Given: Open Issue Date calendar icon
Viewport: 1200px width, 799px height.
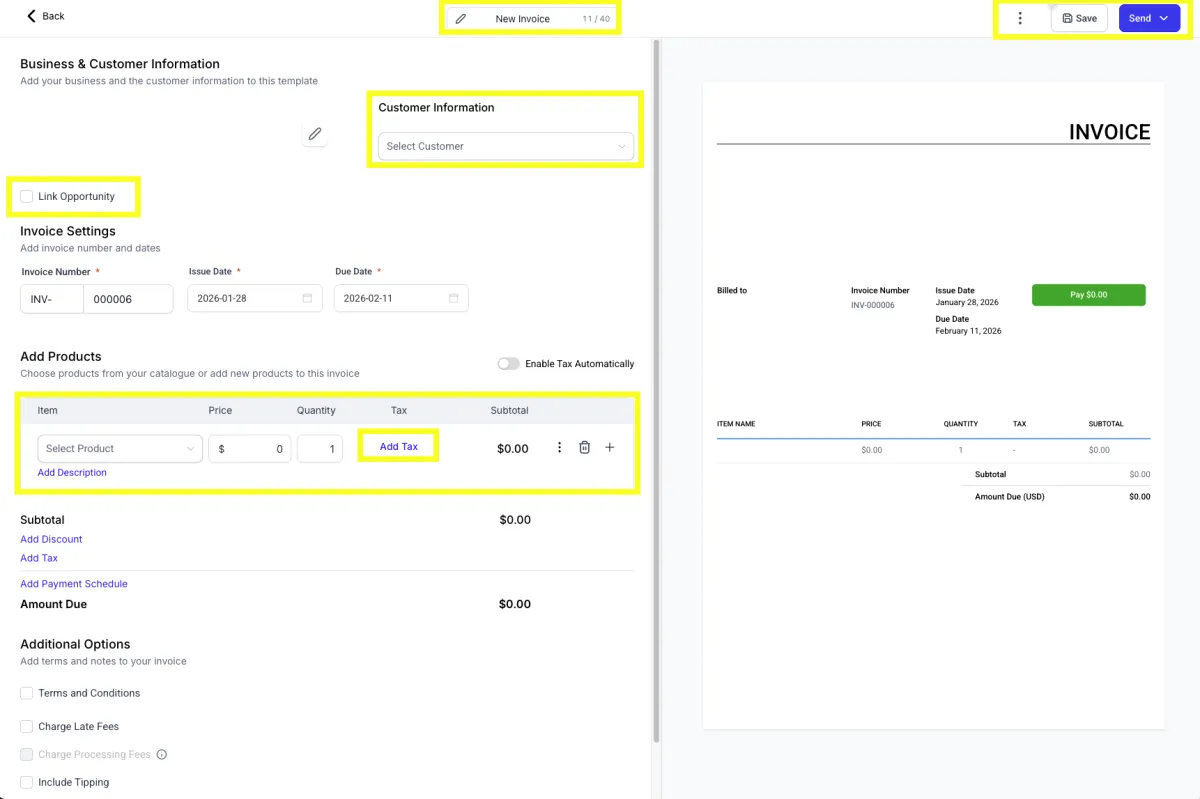Looking at the screenshot, I should [307, 298].
